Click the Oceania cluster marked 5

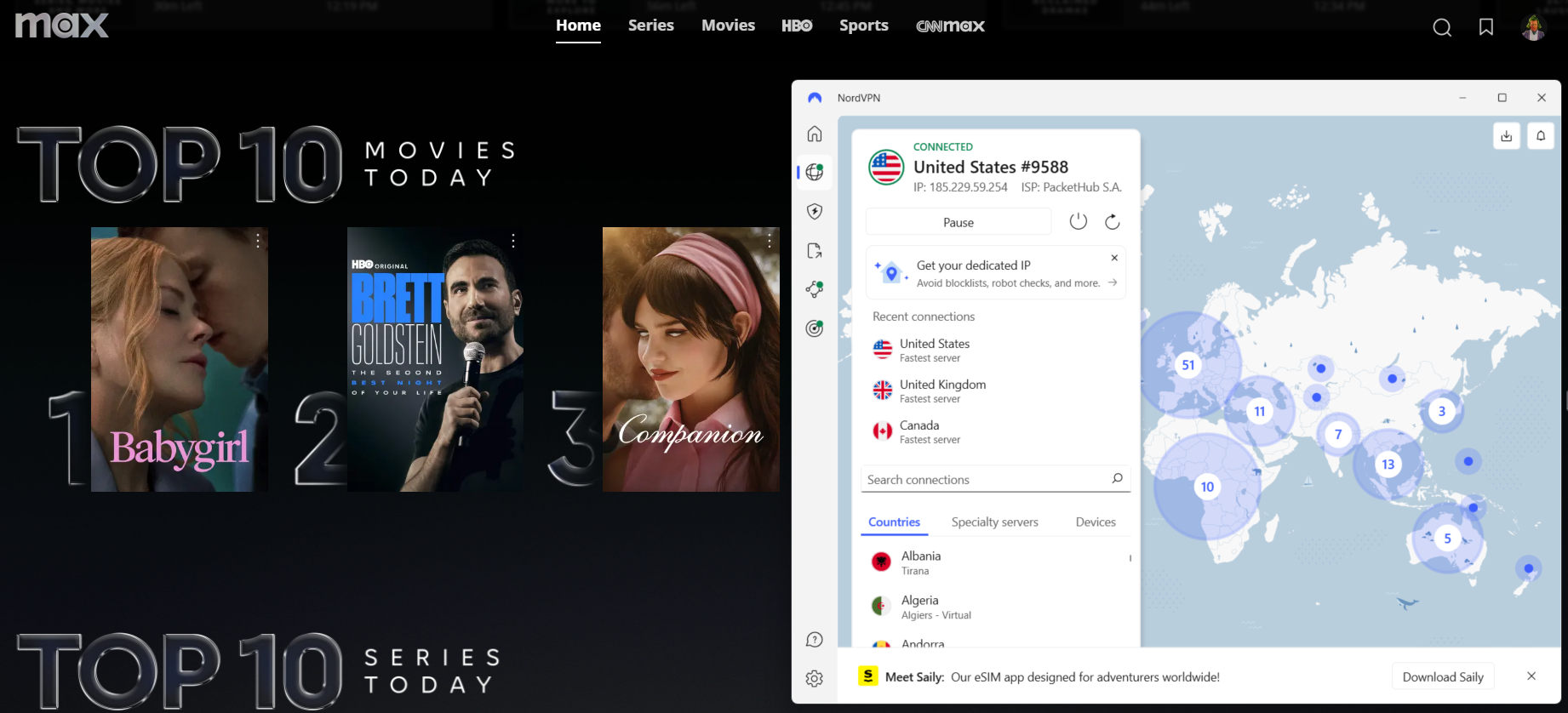[x=1448, y=539]
